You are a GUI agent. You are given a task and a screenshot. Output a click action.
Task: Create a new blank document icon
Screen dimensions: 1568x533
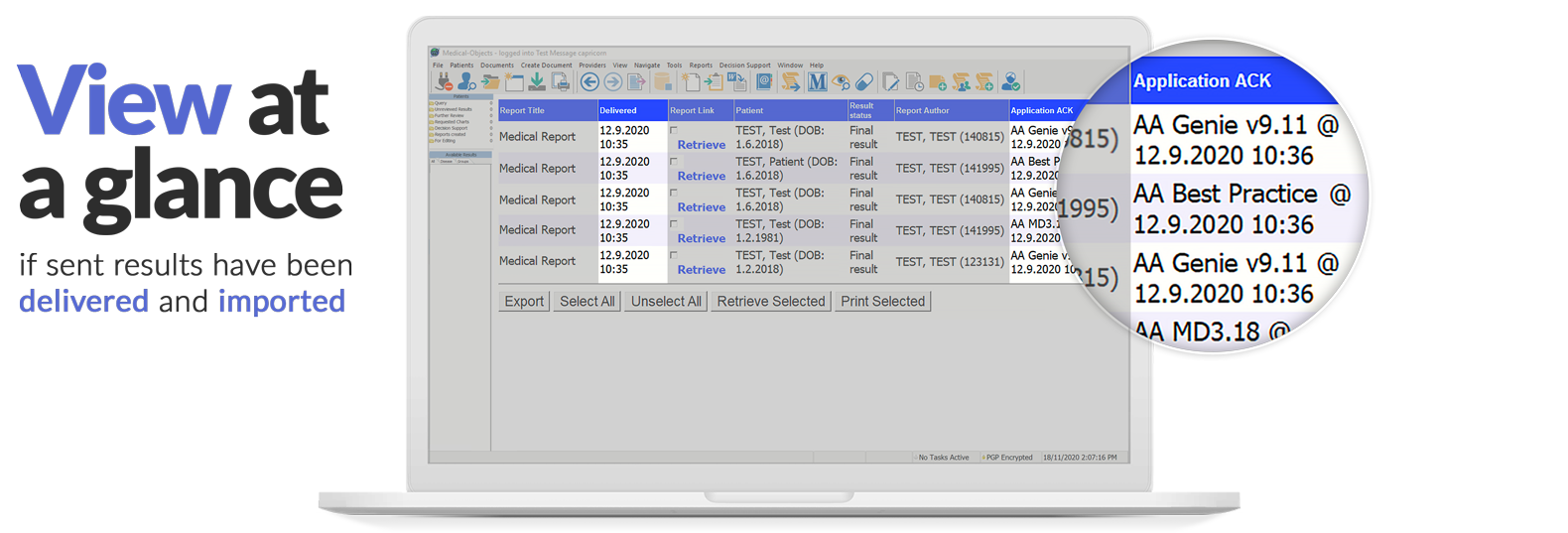[x=691, y=81]
